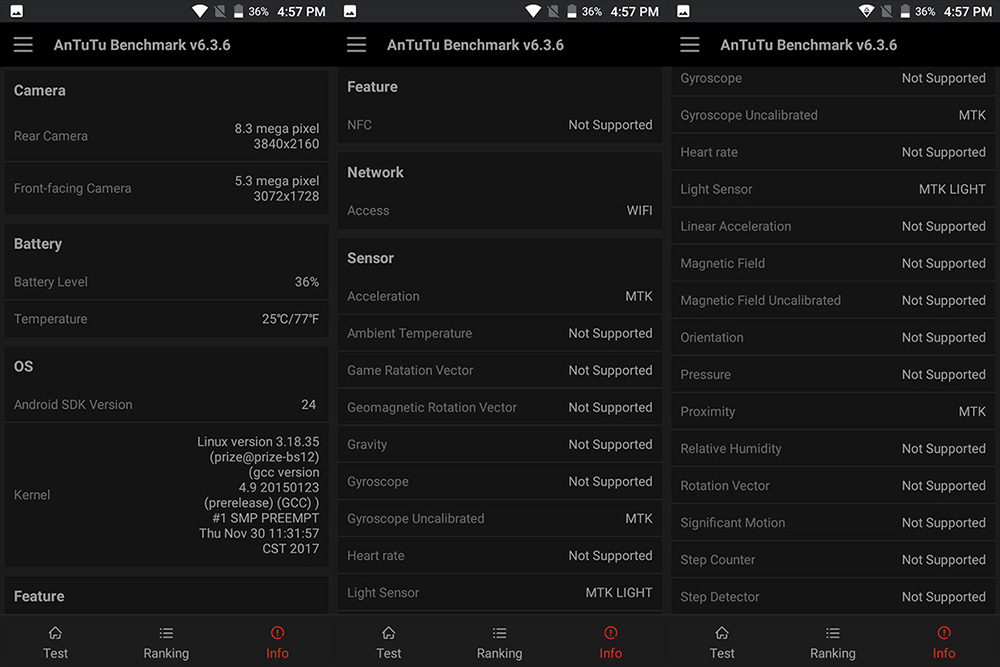Tap the Game Ratation Vector row
This screenshot has width=1000, height=667.
tap(499, 370)
